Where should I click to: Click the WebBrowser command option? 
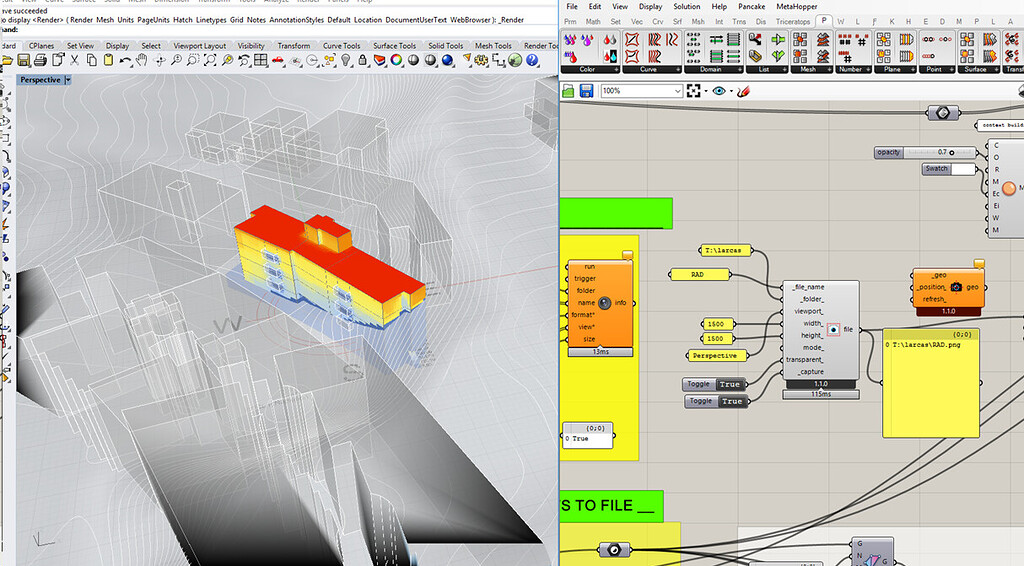pos(470,20)
